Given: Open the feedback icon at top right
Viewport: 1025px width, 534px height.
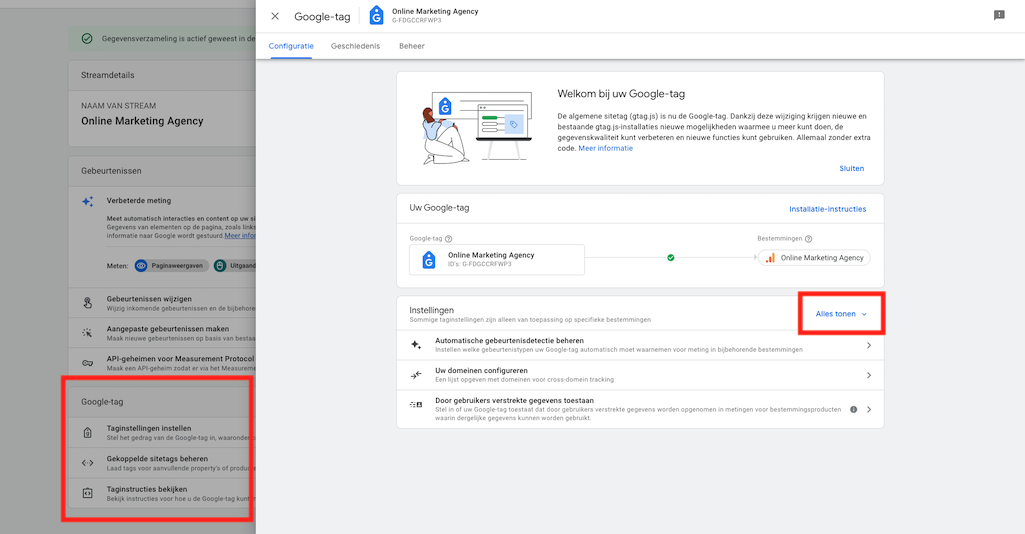Looking at the screenshot, I should tap(999, 15).
